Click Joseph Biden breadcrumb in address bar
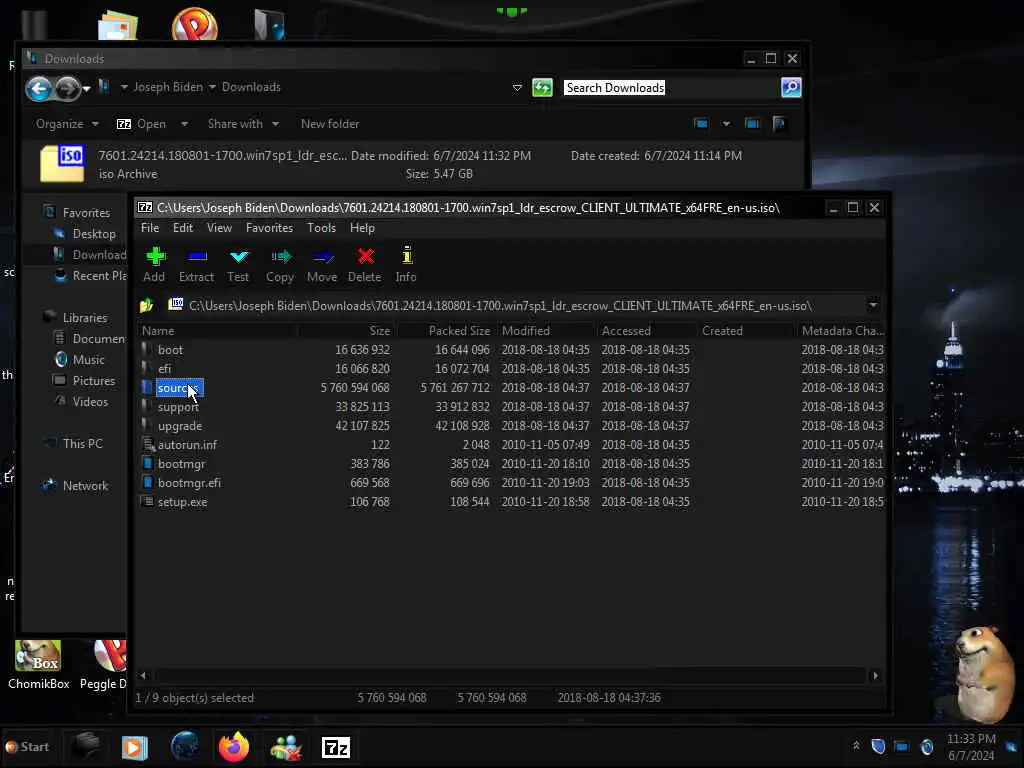 tap(168, 87)
